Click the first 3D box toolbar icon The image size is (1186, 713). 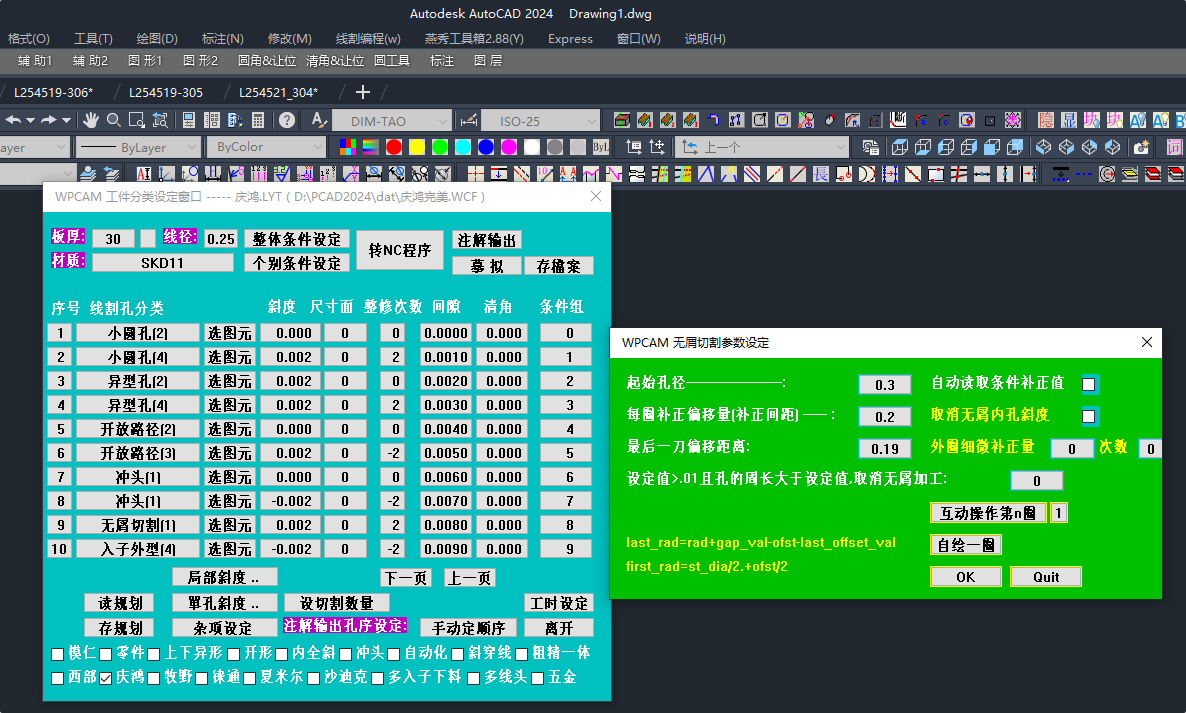coord(622,120)
